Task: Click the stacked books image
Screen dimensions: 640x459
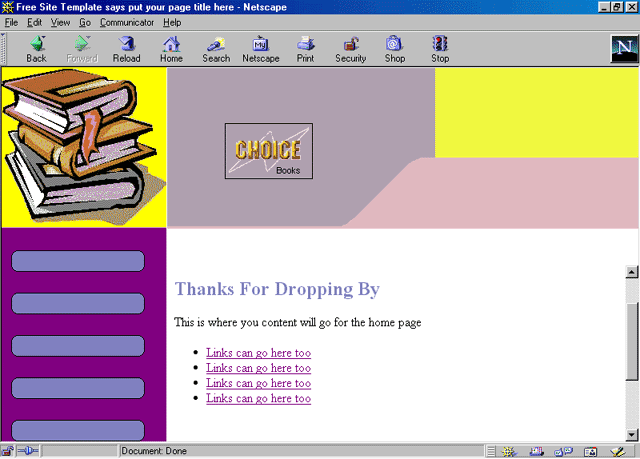Action: (82, 147)
